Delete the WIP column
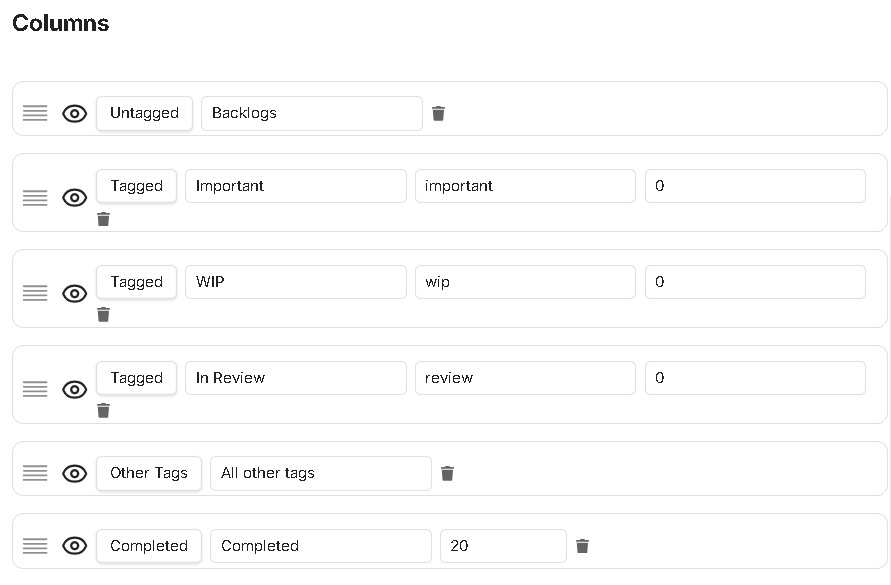Image resolution: width=891 pixels, height=585 pixels. [103, 313]
